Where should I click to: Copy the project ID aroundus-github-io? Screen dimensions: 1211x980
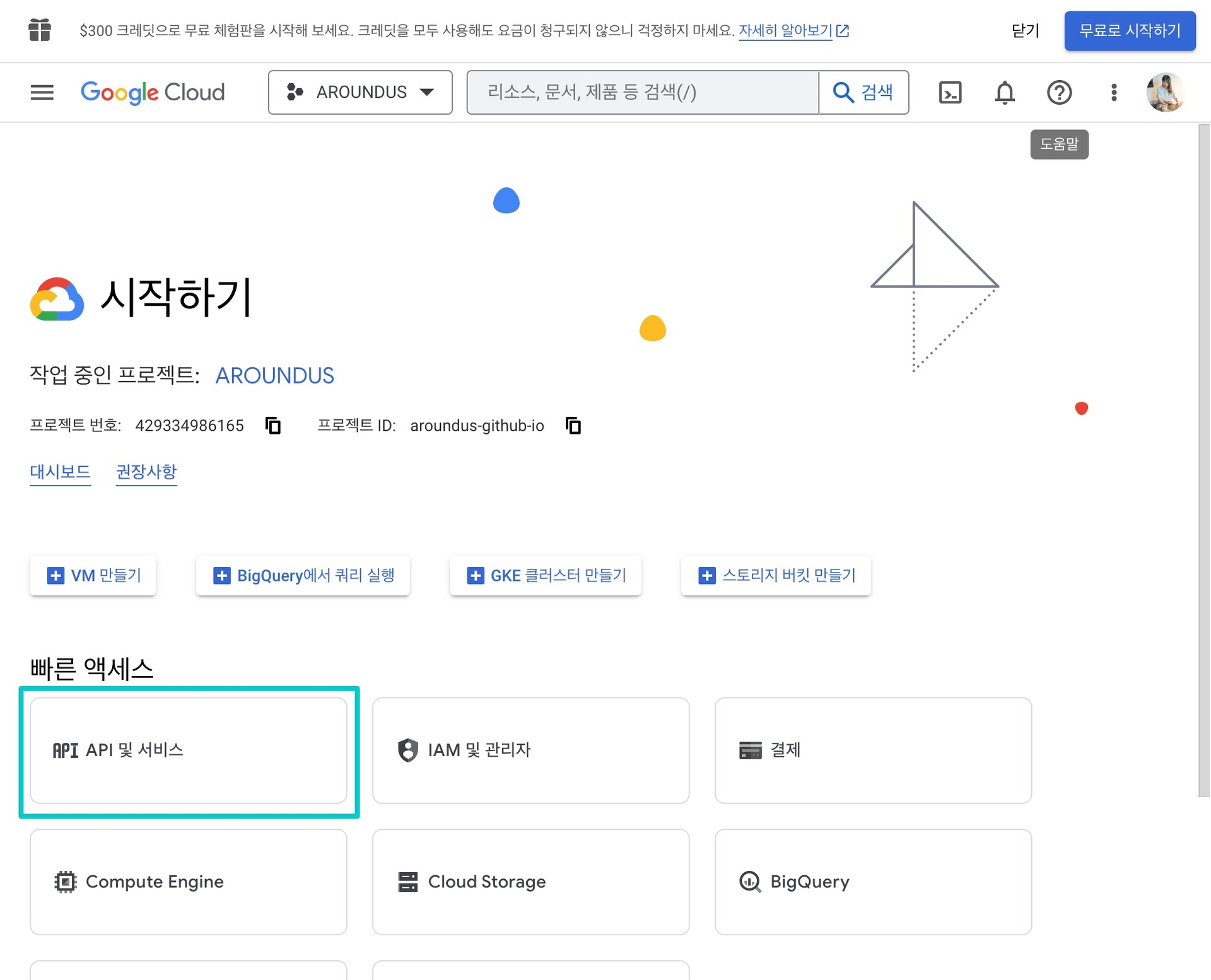(573, 426)
